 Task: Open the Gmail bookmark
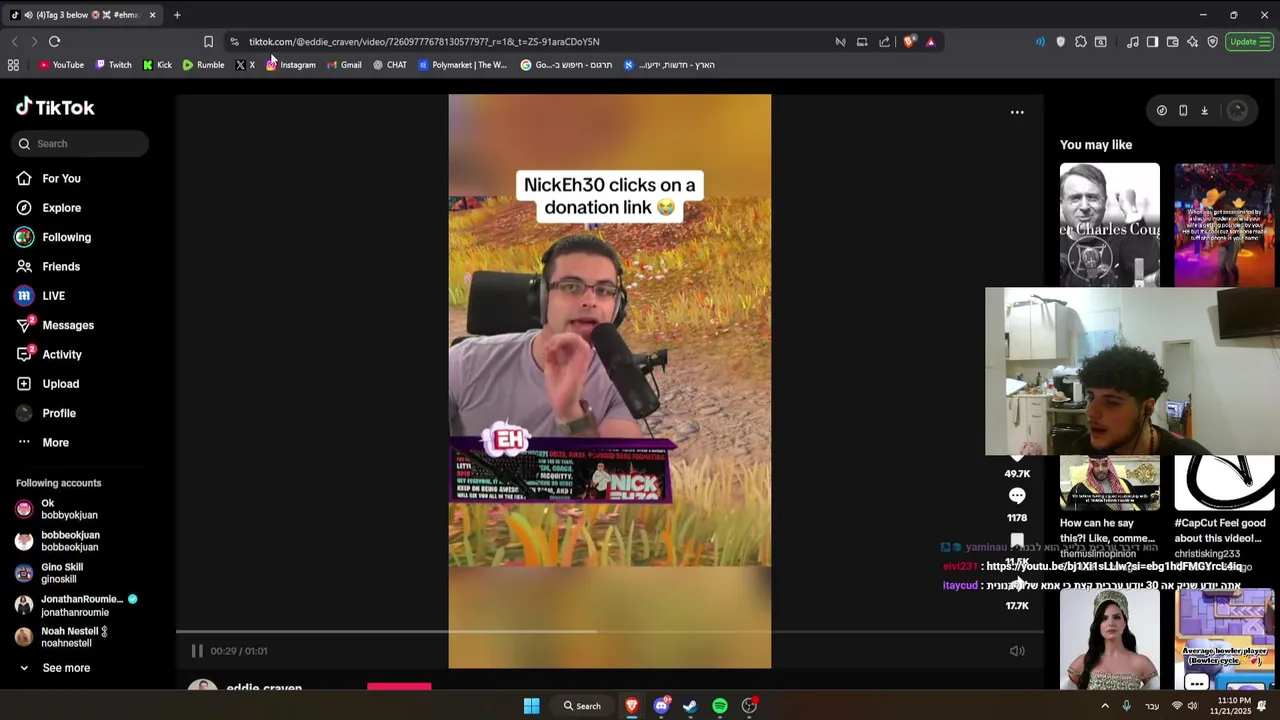[344, 65]
